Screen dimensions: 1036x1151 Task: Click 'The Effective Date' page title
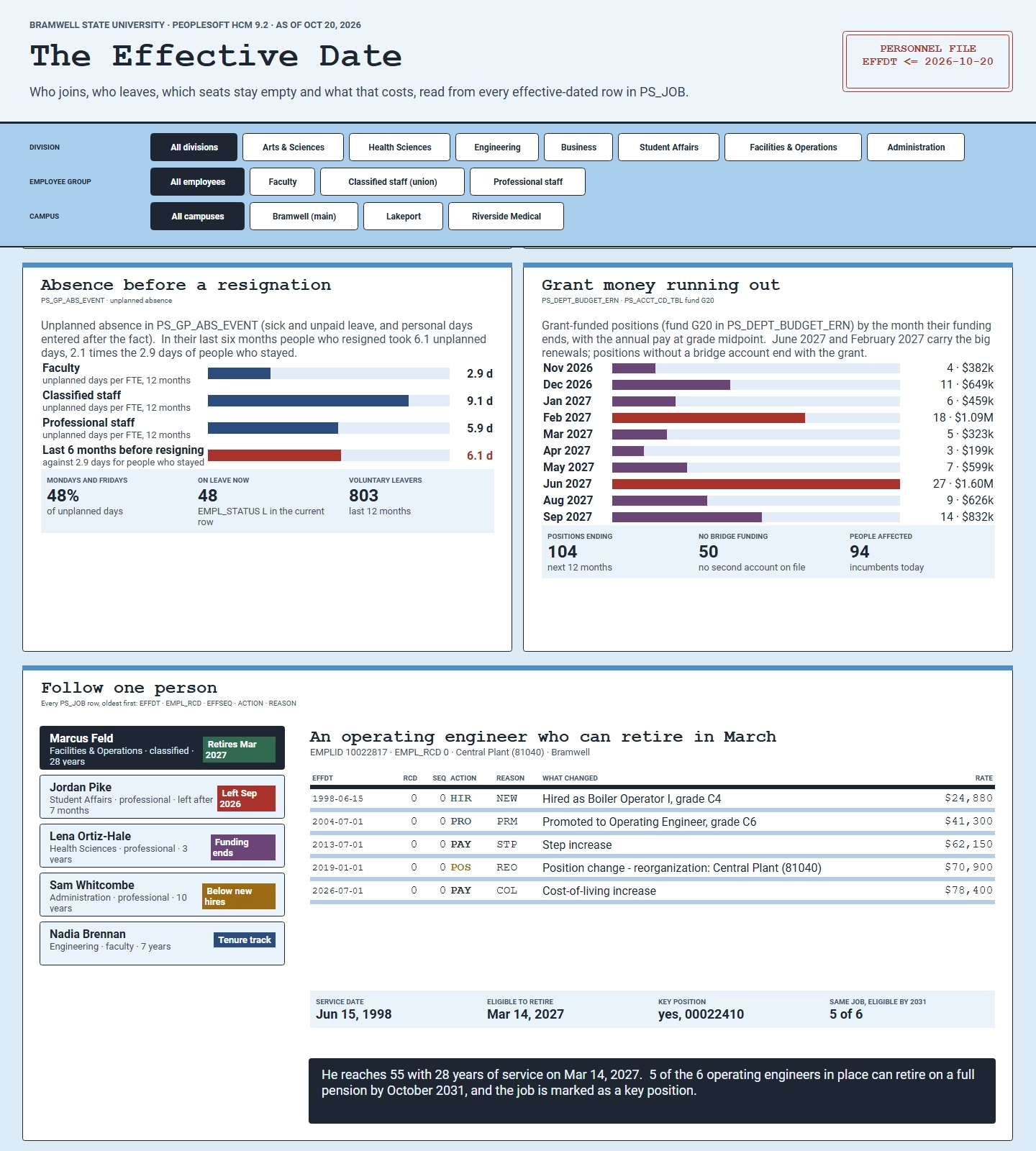click(x=216, y=56)
